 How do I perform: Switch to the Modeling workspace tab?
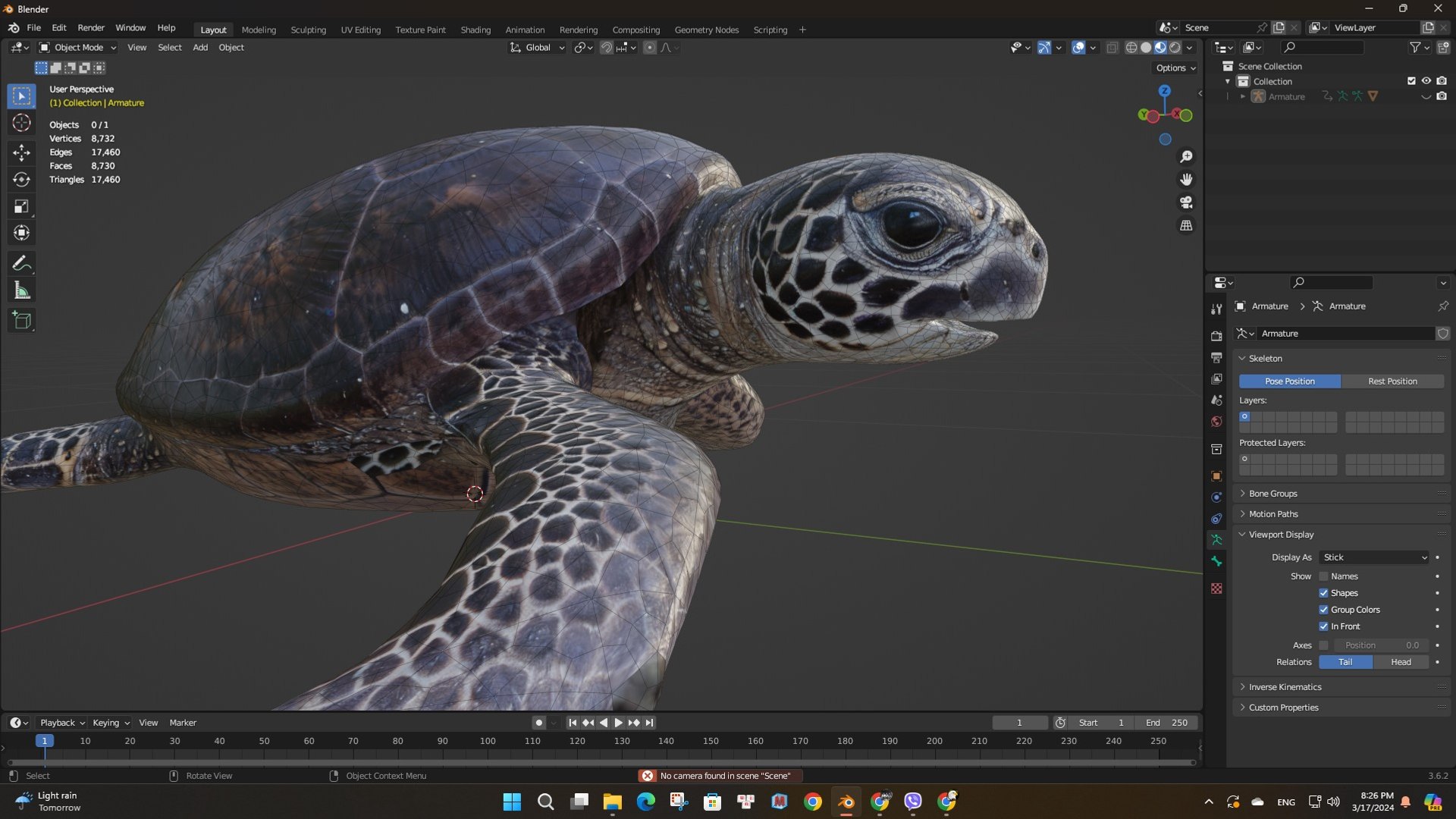coord(259,30)
